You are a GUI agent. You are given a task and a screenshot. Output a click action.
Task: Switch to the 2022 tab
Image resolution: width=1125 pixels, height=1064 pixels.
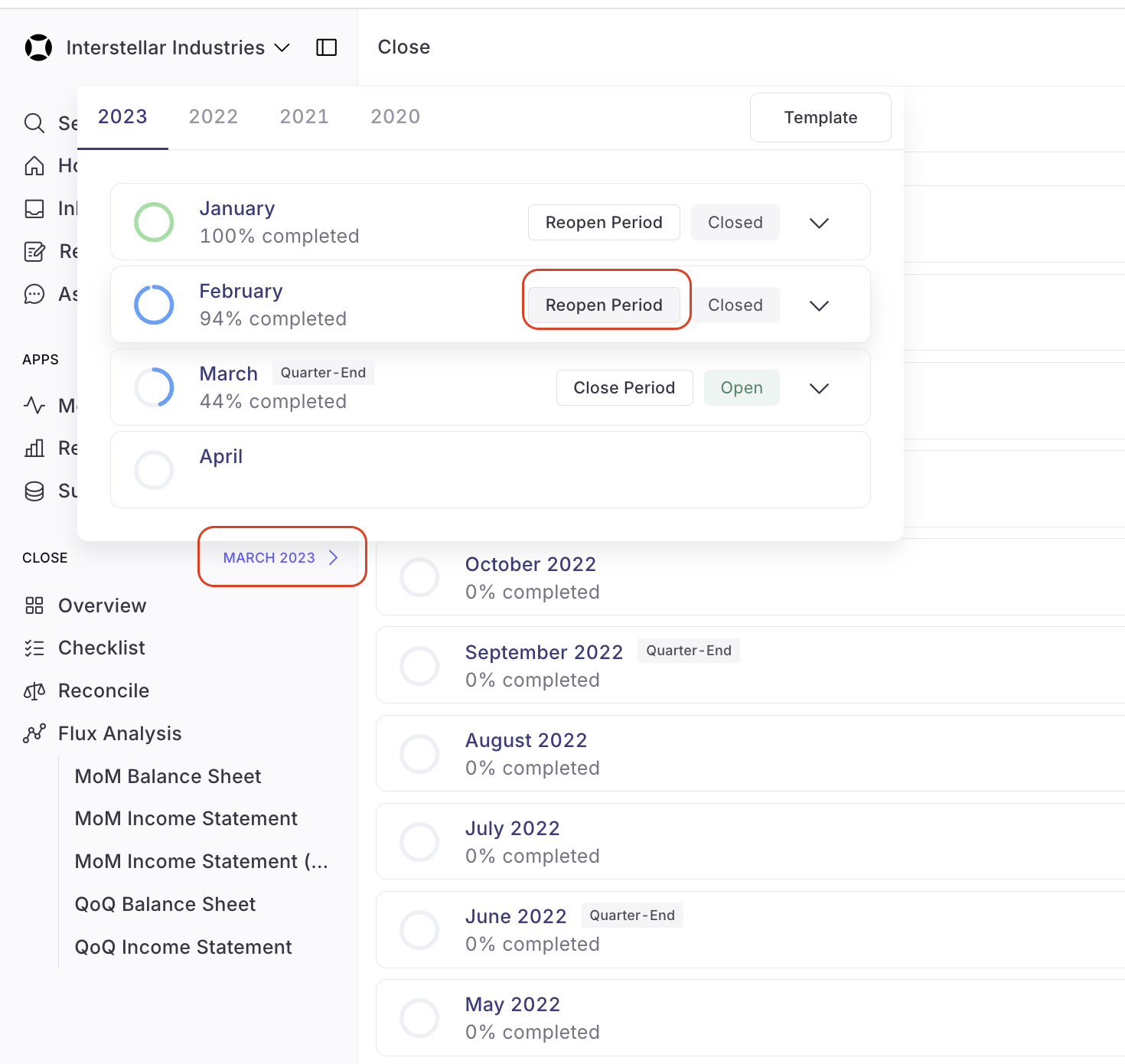[x=214, y=116]
